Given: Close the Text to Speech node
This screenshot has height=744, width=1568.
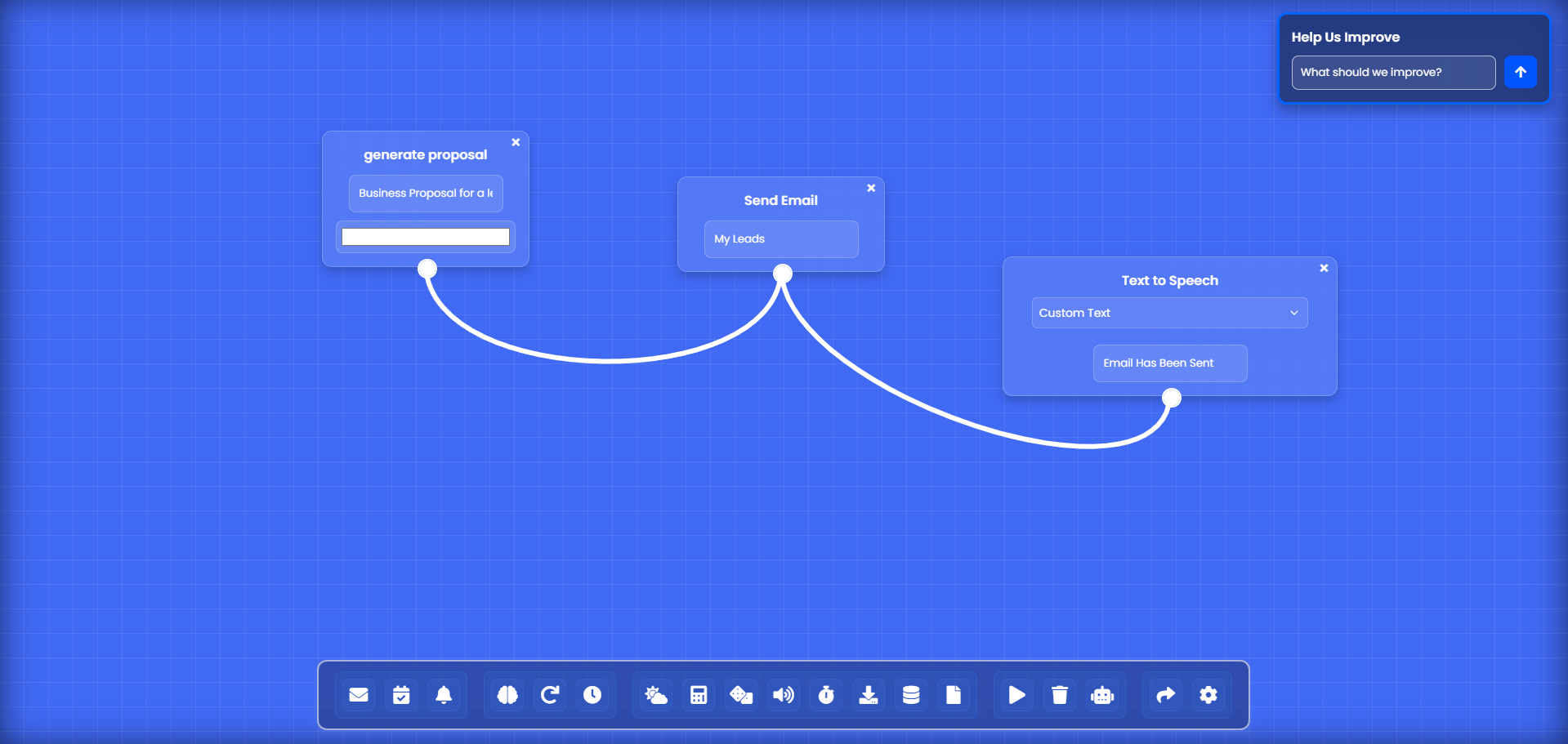Looking at the screenshot, I should pos(1324,268).
